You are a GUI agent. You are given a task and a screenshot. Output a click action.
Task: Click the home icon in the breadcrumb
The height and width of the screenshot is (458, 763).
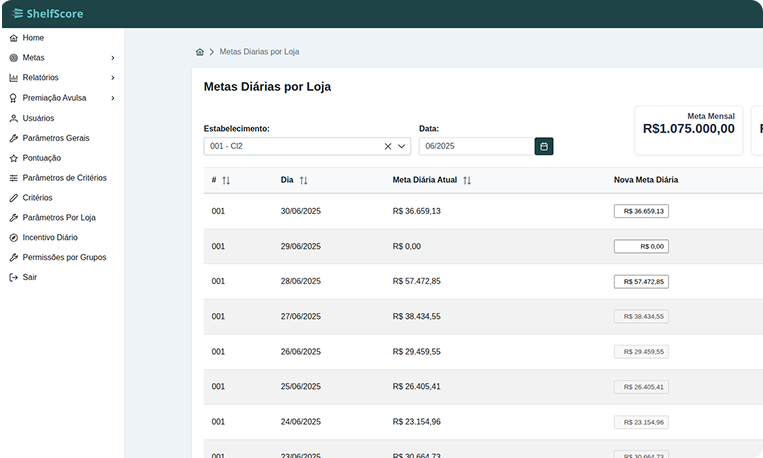pyautogui.click(x=200, y=51)
